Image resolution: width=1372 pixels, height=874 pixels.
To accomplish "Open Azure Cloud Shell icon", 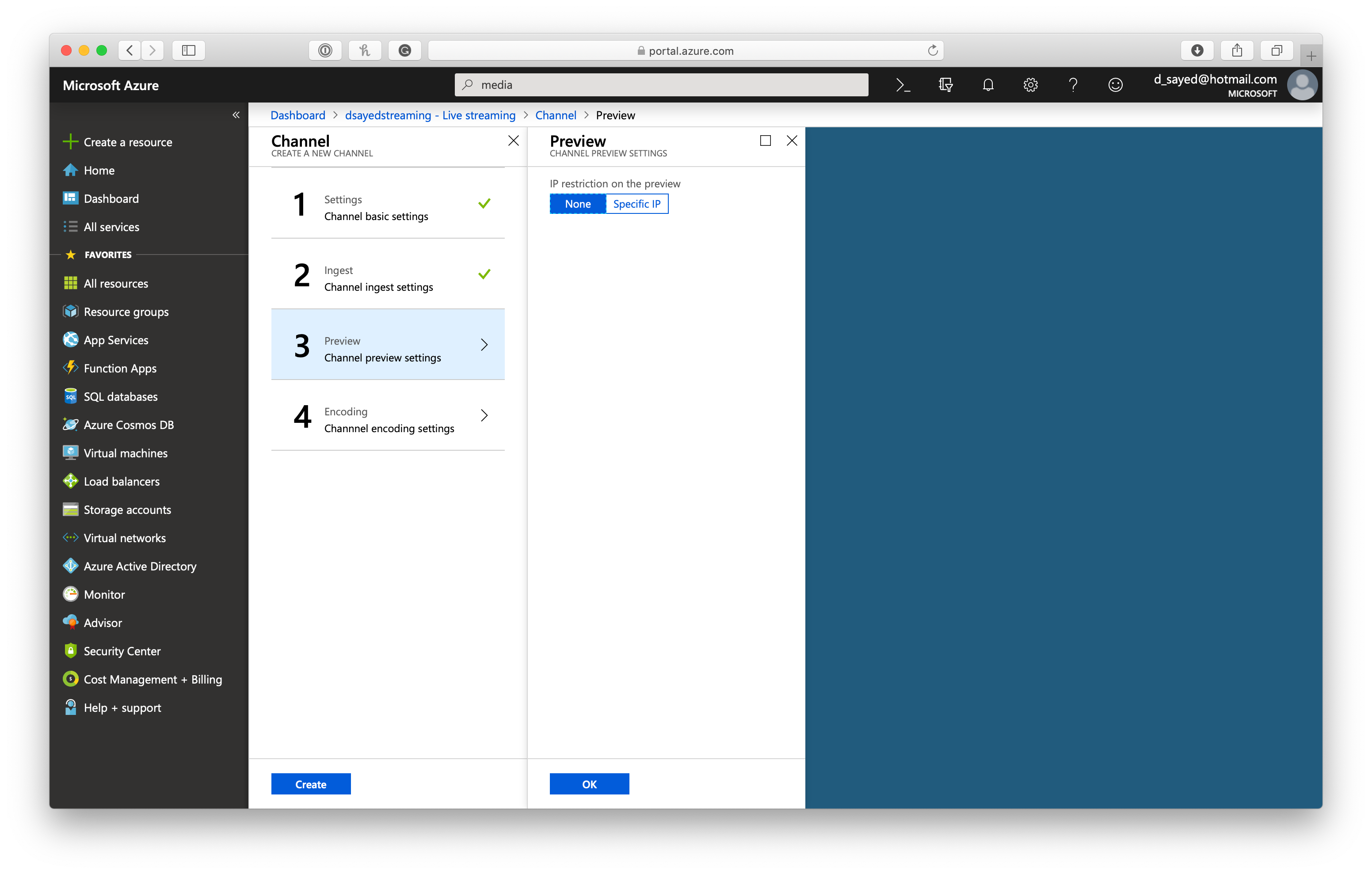I will click(903, 85).
